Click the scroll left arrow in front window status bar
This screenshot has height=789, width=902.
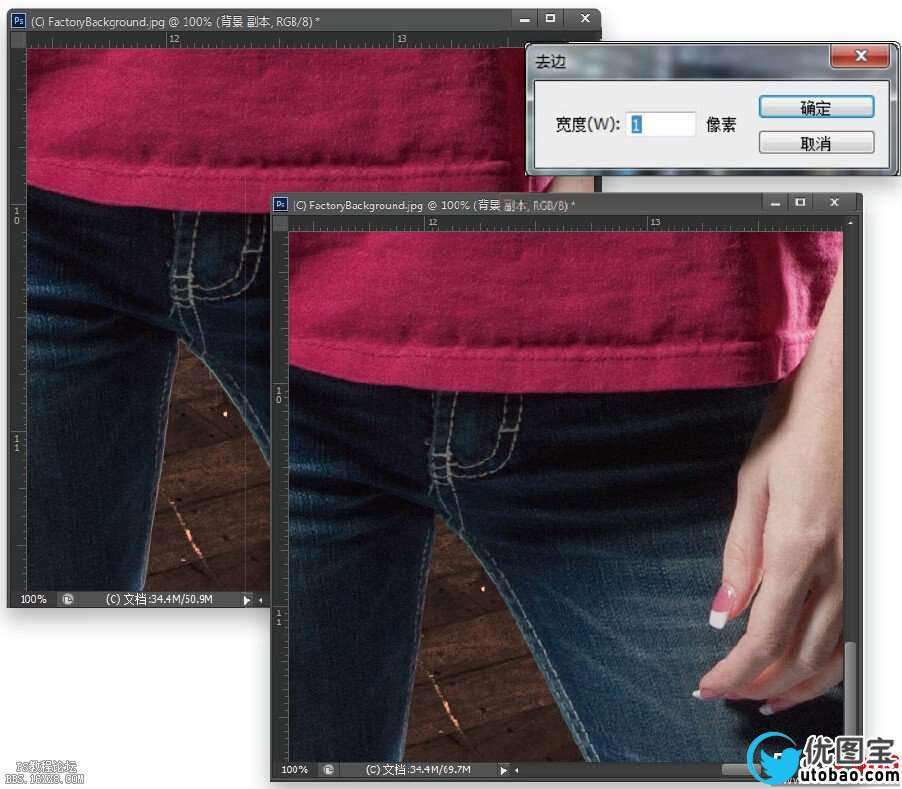(516, 770)
